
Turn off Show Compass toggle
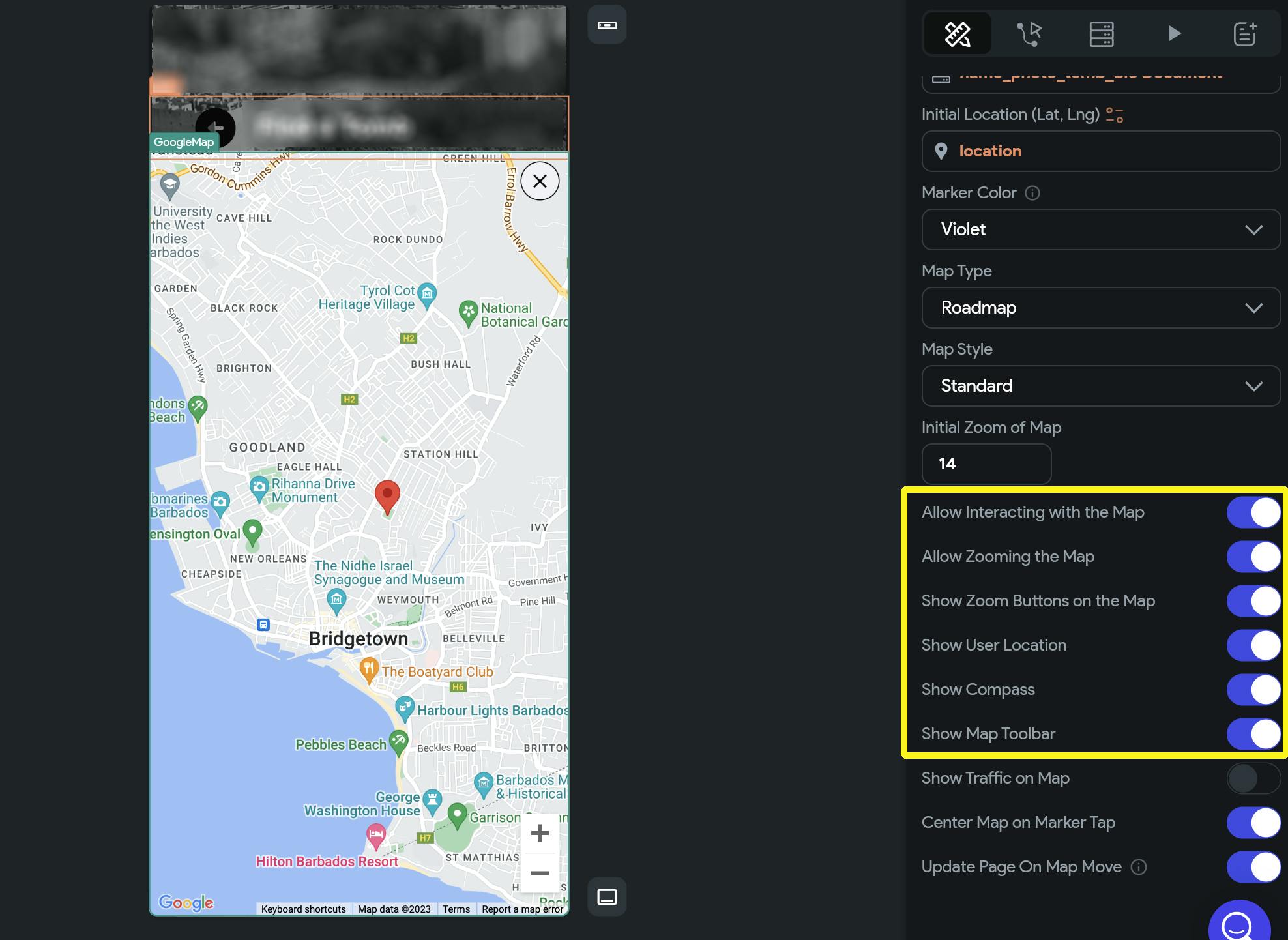pos(1253,690)
